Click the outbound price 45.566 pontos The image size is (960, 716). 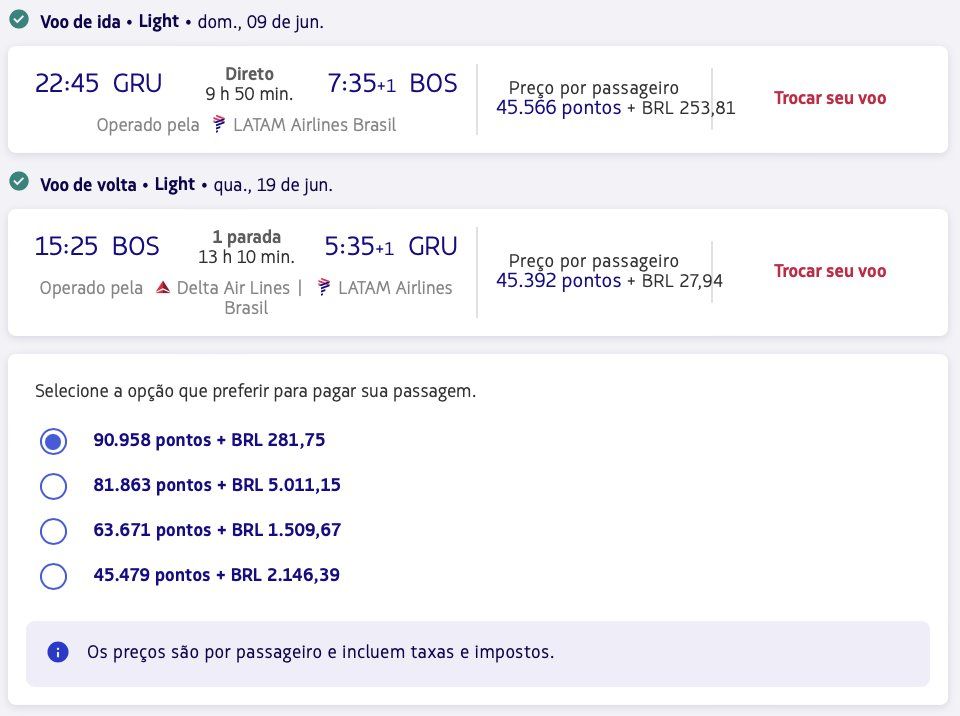coord(558,108)
